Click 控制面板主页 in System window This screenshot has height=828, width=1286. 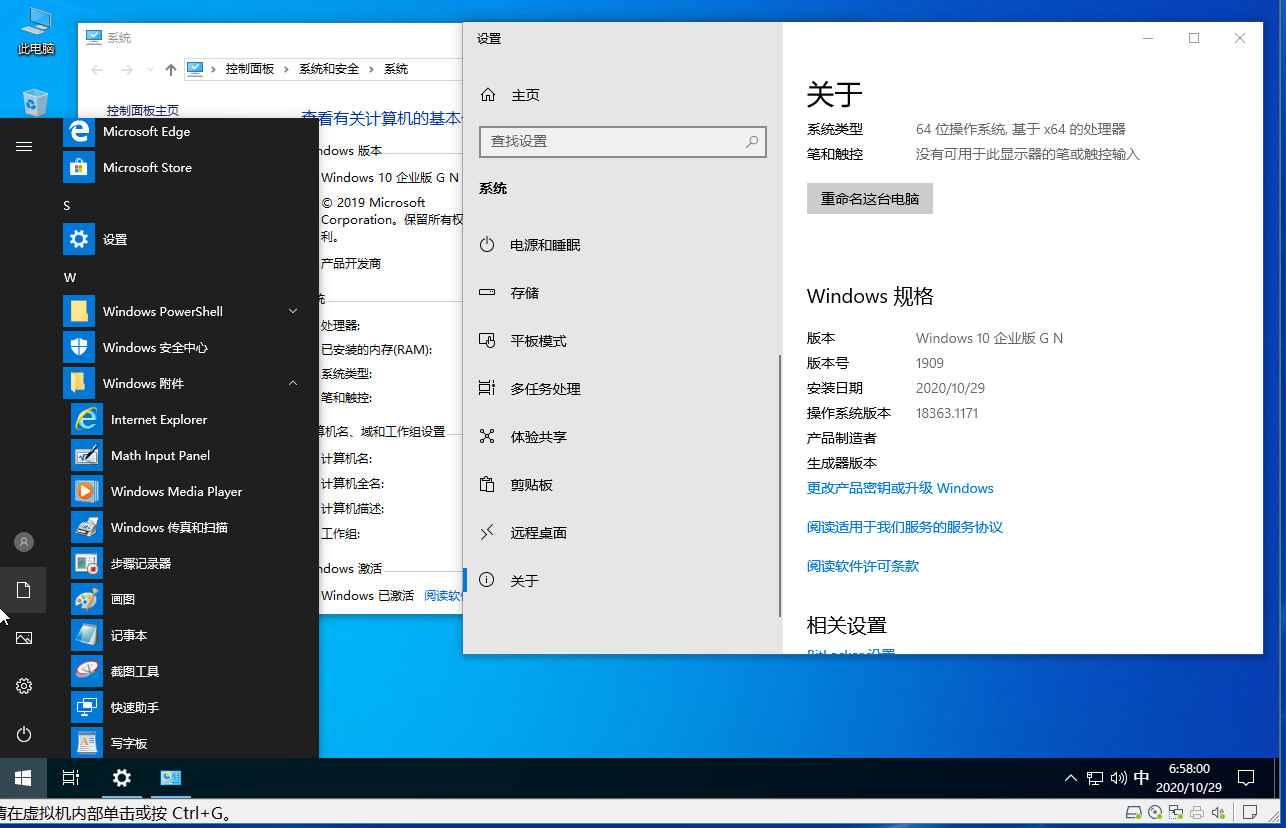(x=143, y=111)
